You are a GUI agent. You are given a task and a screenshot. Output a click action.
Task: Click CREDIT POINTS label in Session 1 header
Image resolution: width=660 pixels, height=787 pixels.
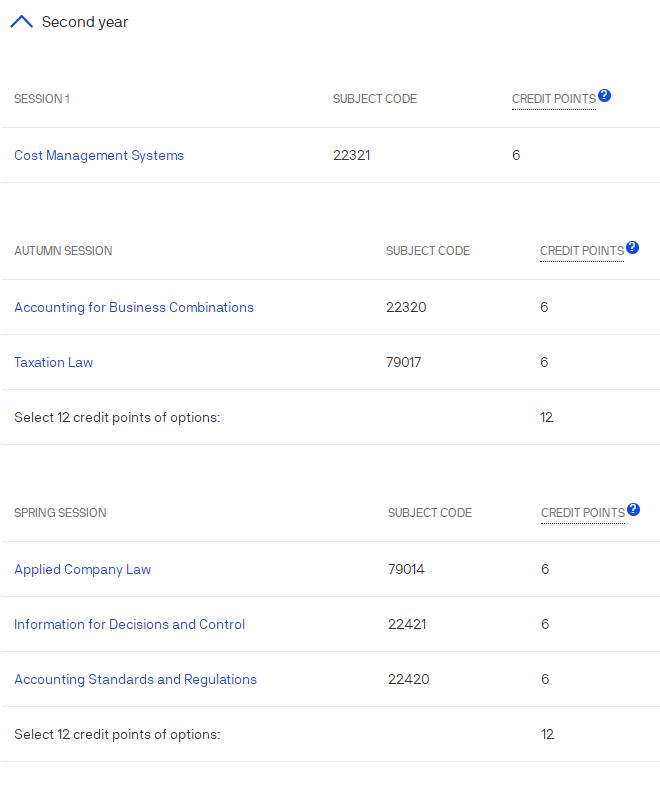554,99
